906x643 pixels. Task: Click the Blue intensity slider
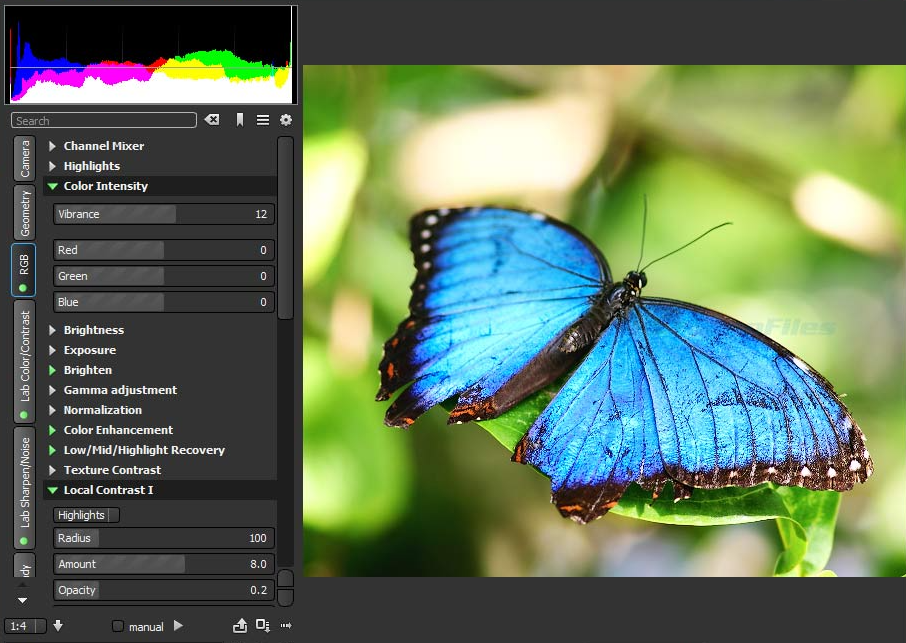164,302
